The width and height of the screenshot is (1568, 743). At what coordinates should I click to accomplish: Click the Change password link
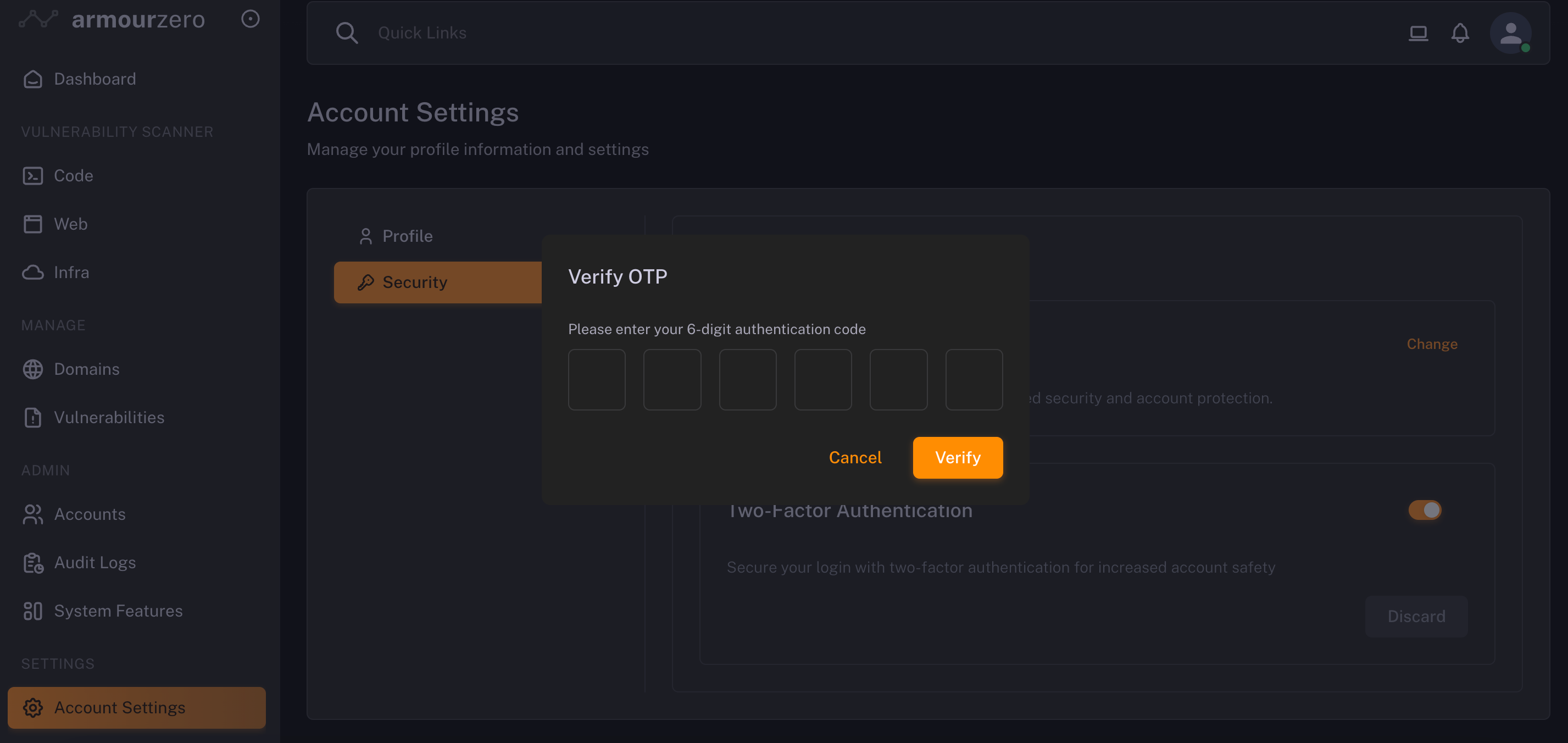point(1431,344)
